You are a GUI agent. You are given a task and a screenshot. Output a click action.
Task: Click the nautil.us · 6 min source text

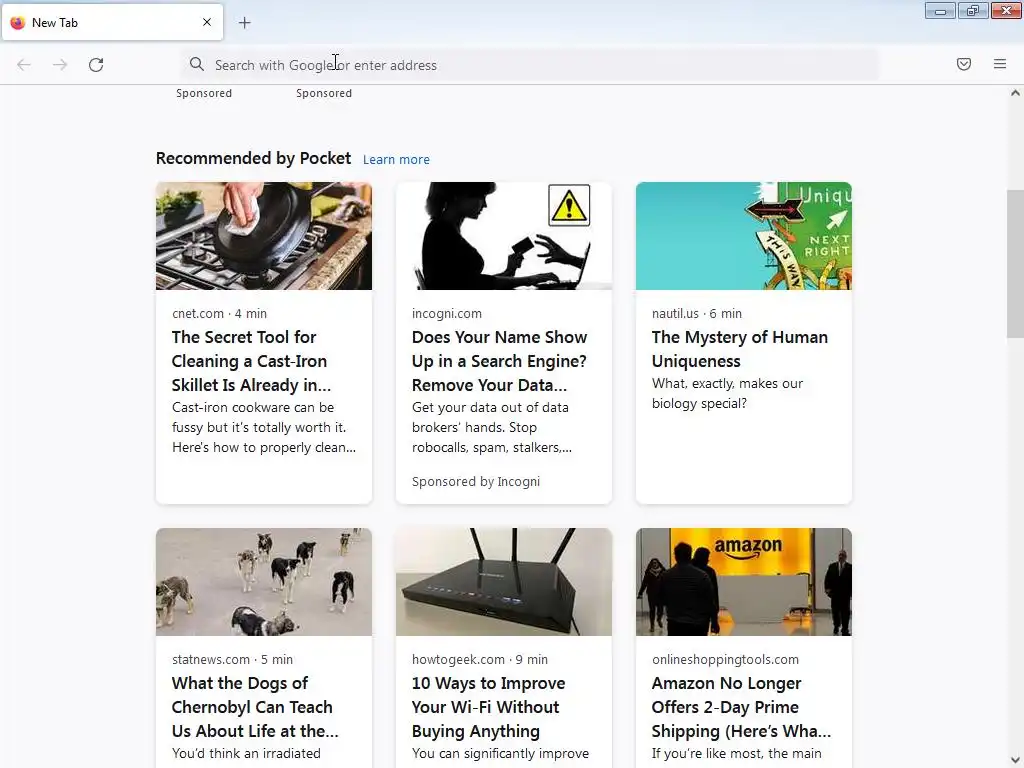click(697, 313)
